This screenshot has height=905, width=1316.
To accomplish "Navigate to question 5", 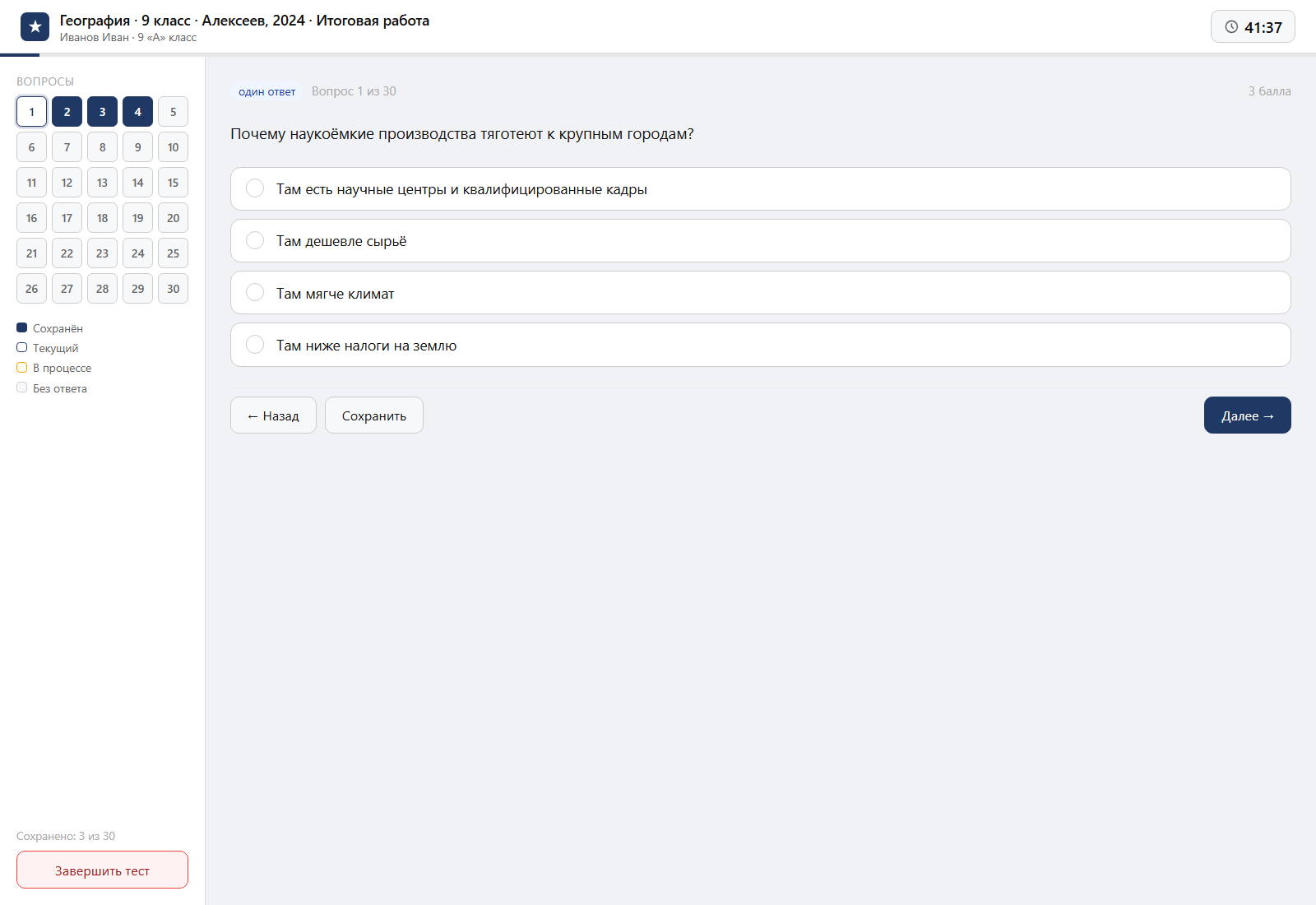I will pos(173,112).
